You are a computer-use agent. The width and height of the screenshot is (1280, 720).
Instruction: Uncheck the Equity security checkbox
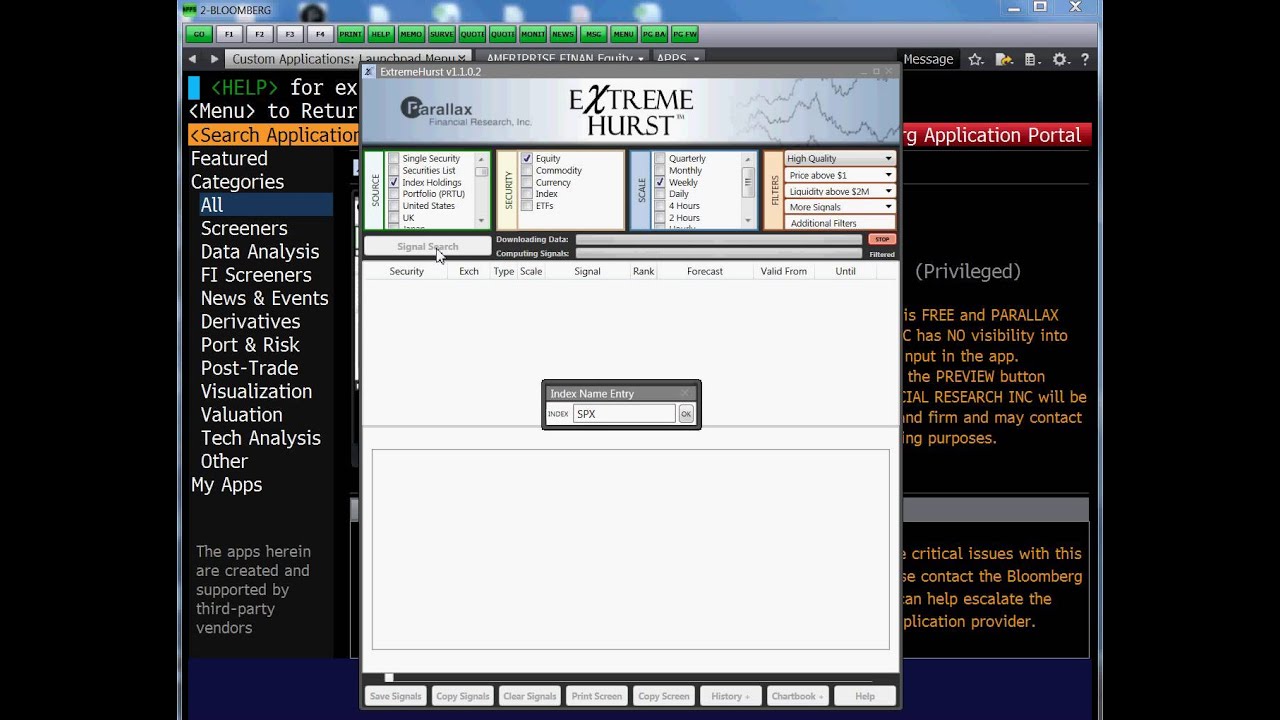tap(527, 158)
